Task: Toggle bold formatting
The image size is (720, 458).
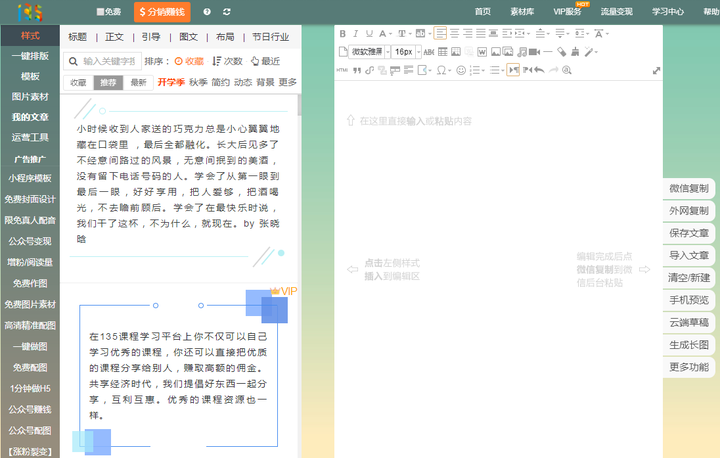Action: [x=343, y=34]
